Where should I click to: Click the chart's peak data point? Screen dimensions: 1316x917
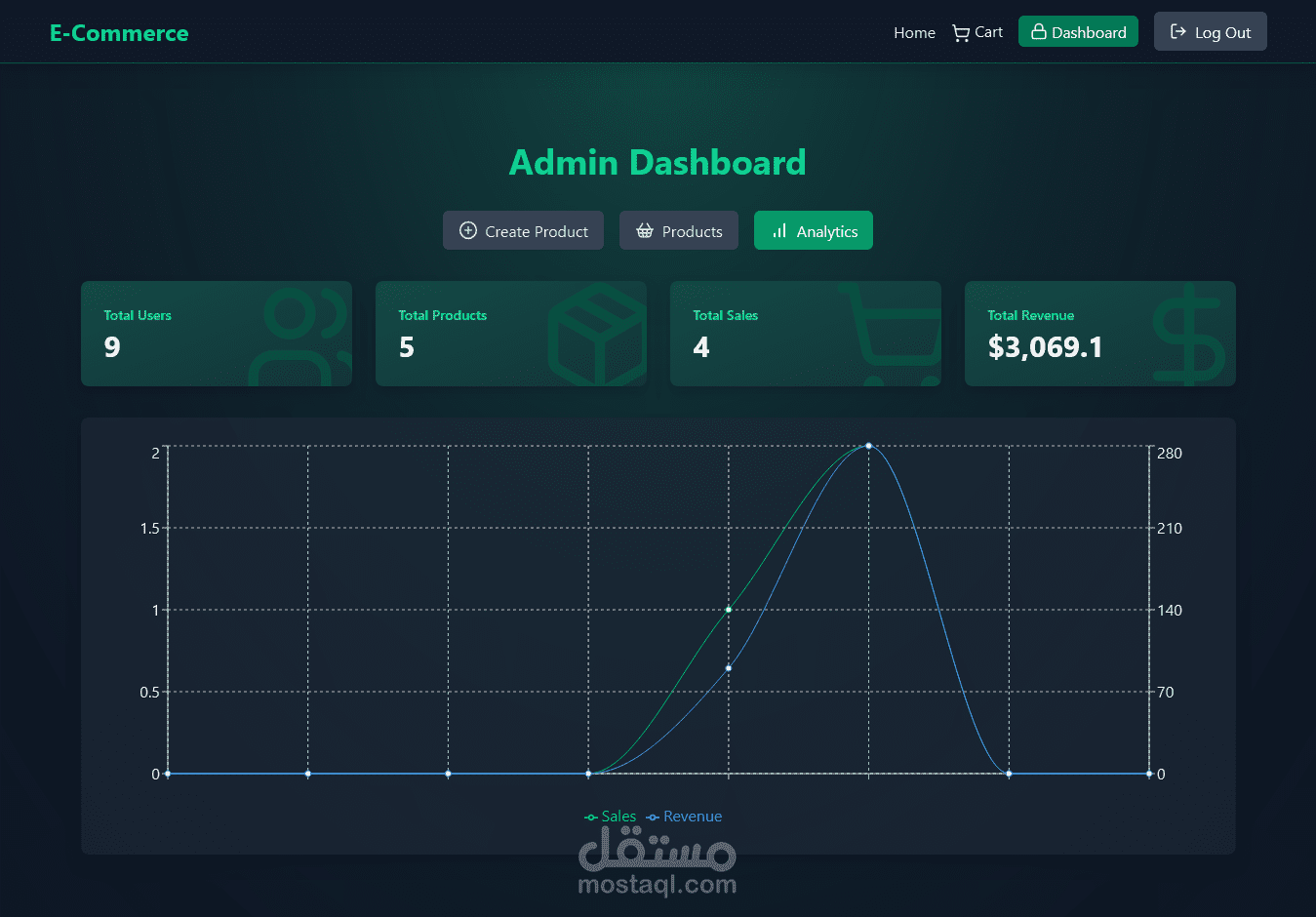point(868,446)
